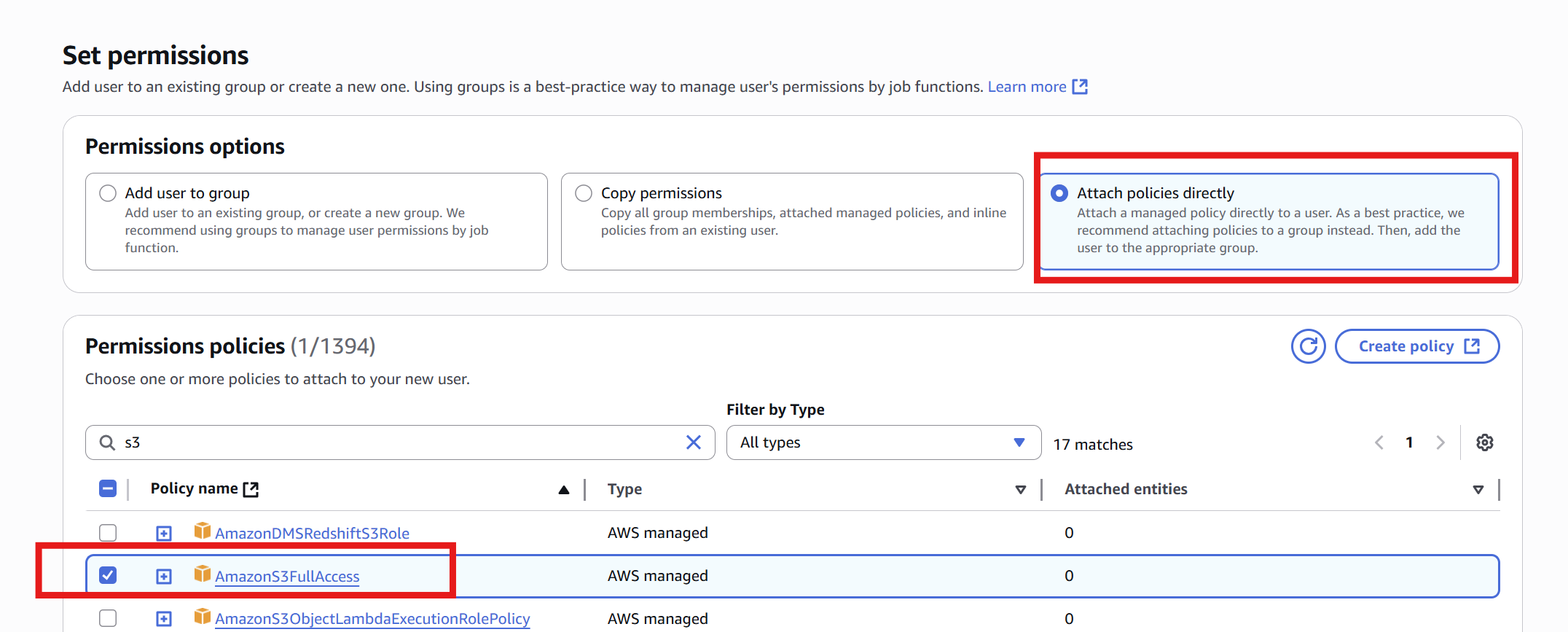Viewport: 1568px width, 632px height.
Task: Click the Create policy button
Action: [1416, 346]
